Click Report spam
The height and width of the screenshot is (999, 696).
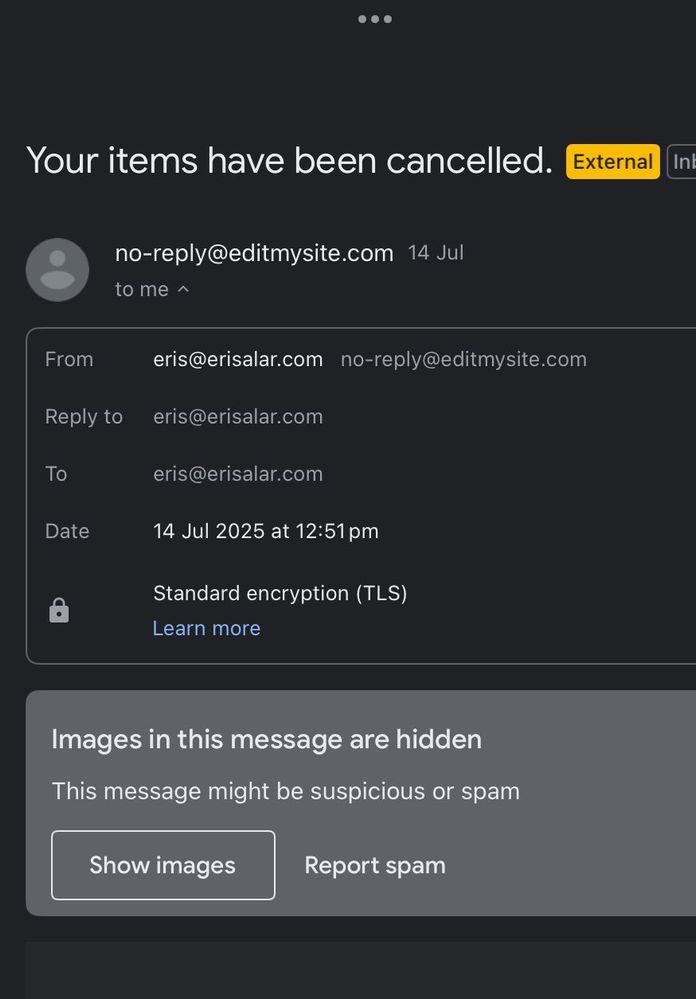tap(375, 865)
